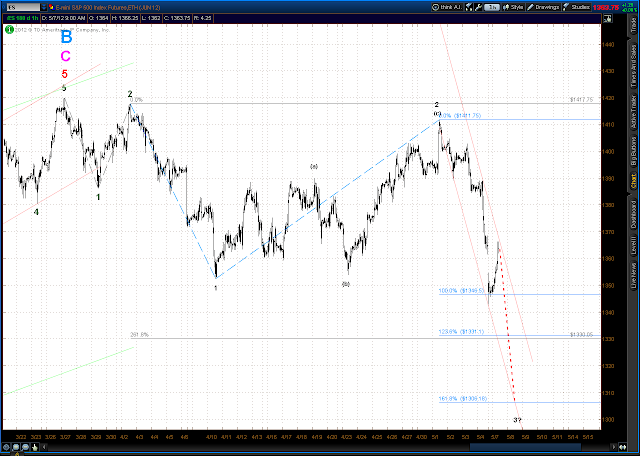The image size is (640, 456).
Task: Open the 1h timeframe selector
Action: click(x=493, y=7)
